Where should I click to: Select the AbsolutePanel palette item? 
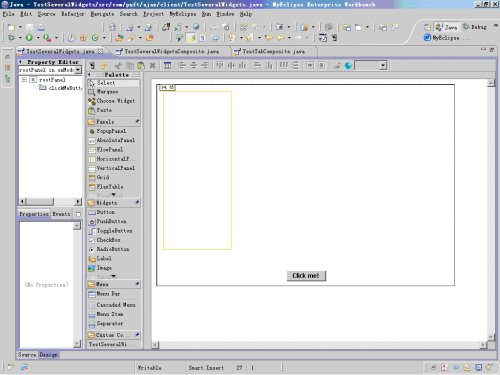pyautogui.click(x=113, y=140)
